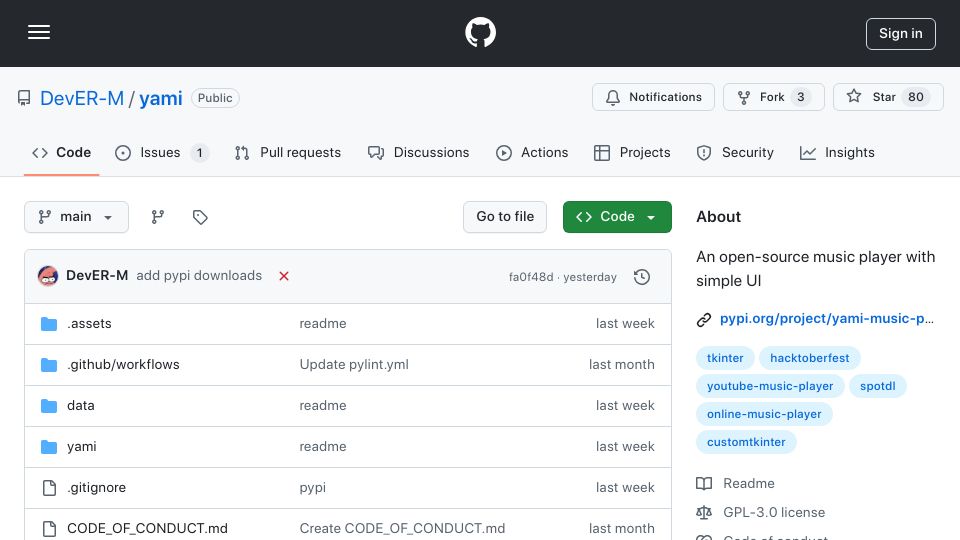This screenshot has height=540, width=960.
Task: Expand the green Code dropdown
Action: point(617,217)
